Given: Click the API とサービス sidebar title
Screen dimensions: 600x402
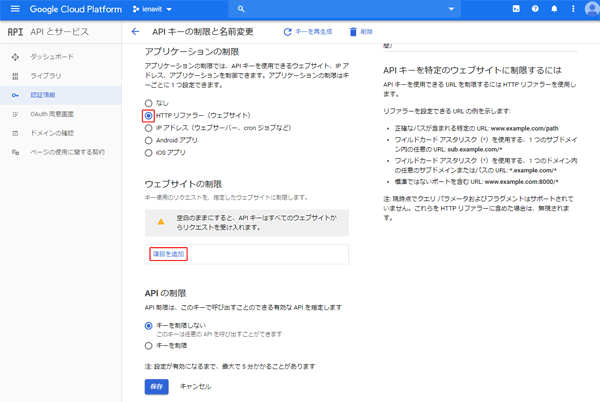Looking at the screenshot, I should 59,32.
